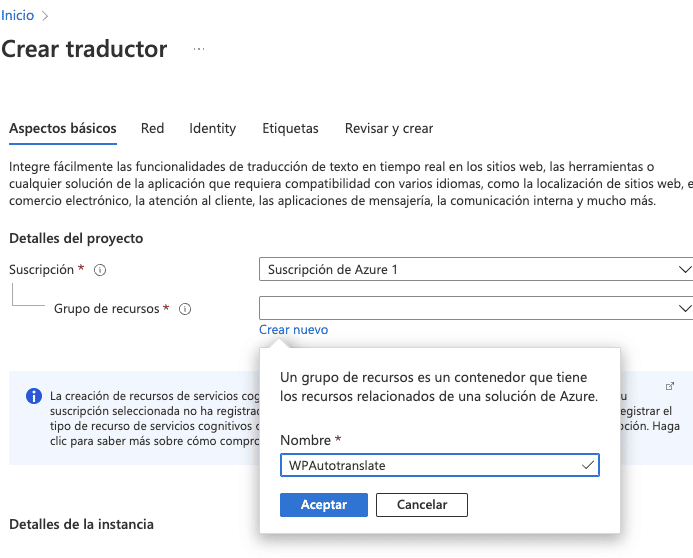Click the Suscripción field label
Screen dimensions: 693x558
(42, 270)
